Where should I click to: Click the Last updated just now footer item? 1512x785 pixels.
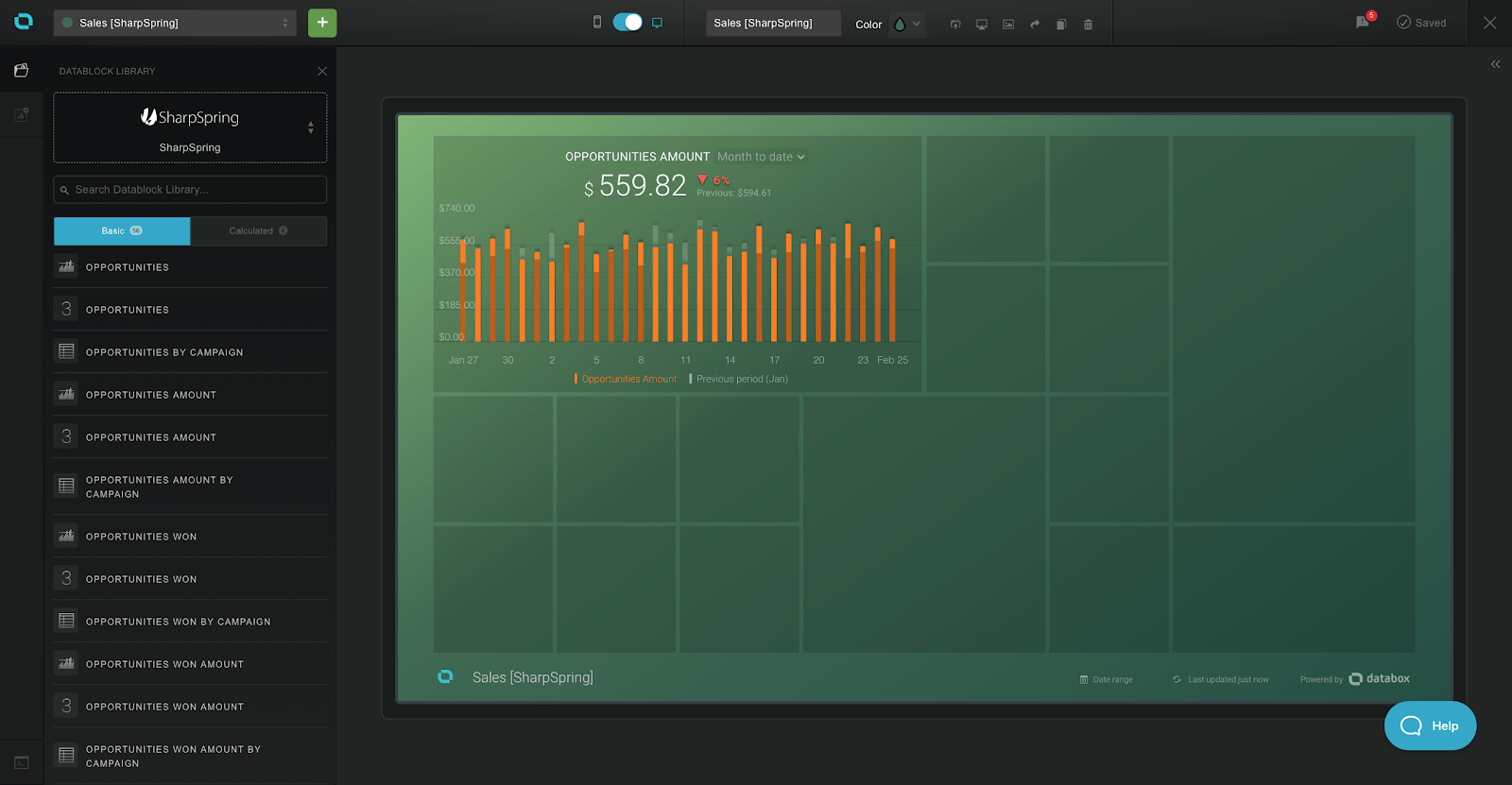click(1221, 679)
